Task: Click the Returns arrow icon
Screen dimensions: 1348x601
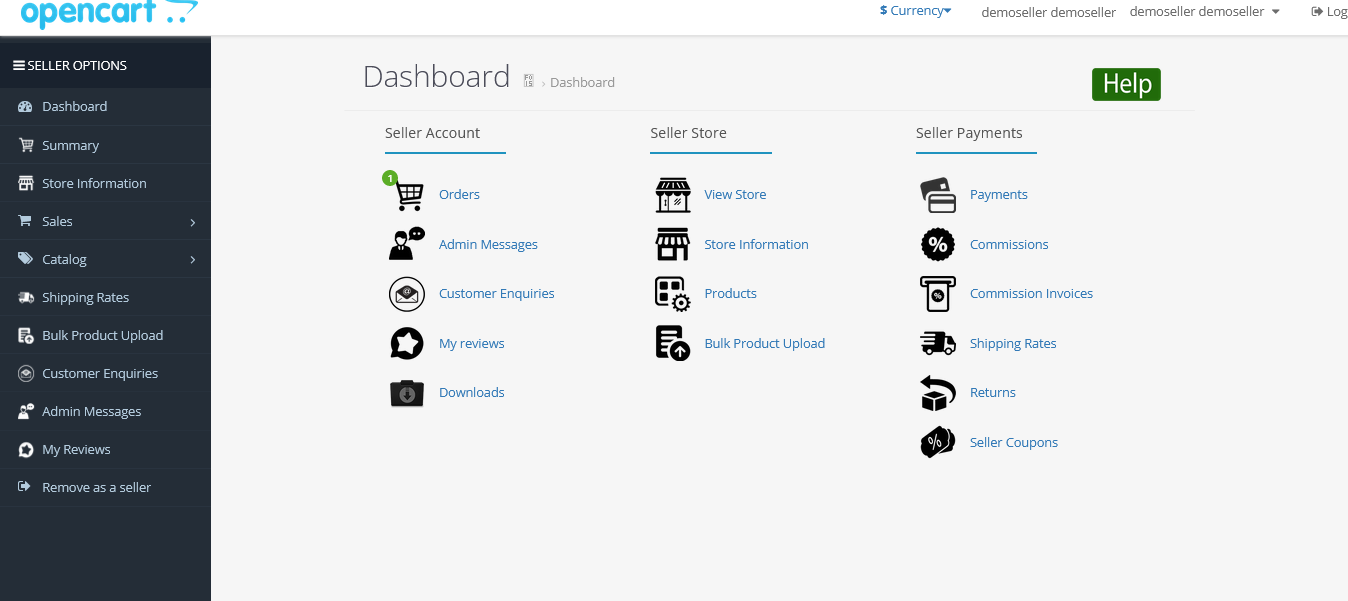Action: pyautogui.click(x=937, y=392)
